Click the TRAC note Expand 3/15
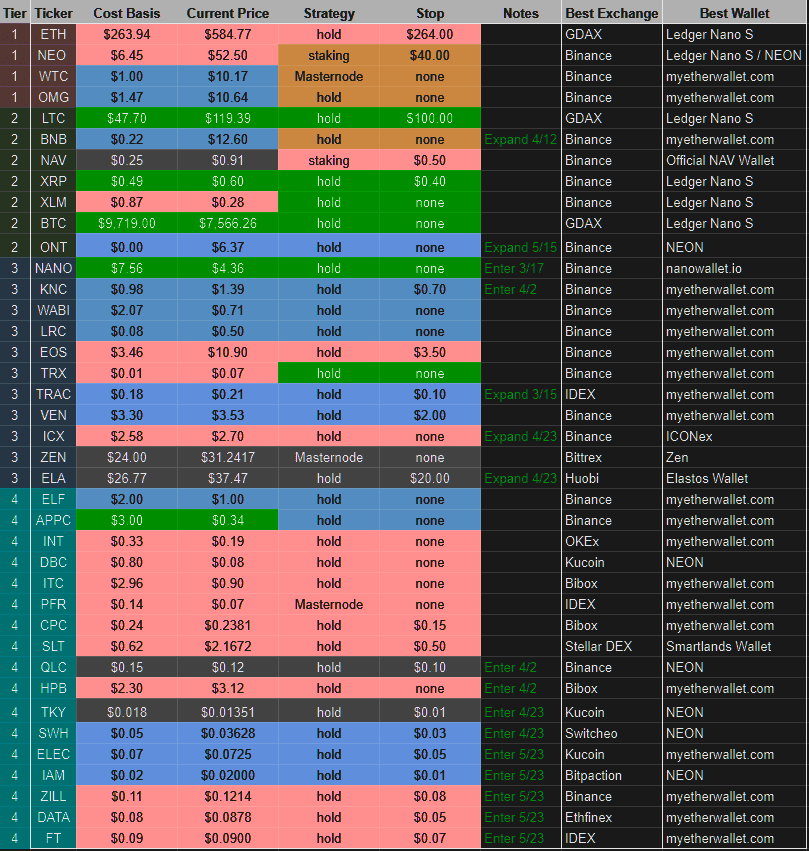Viewport: 809px width, 851px height. tap(521, 394)
